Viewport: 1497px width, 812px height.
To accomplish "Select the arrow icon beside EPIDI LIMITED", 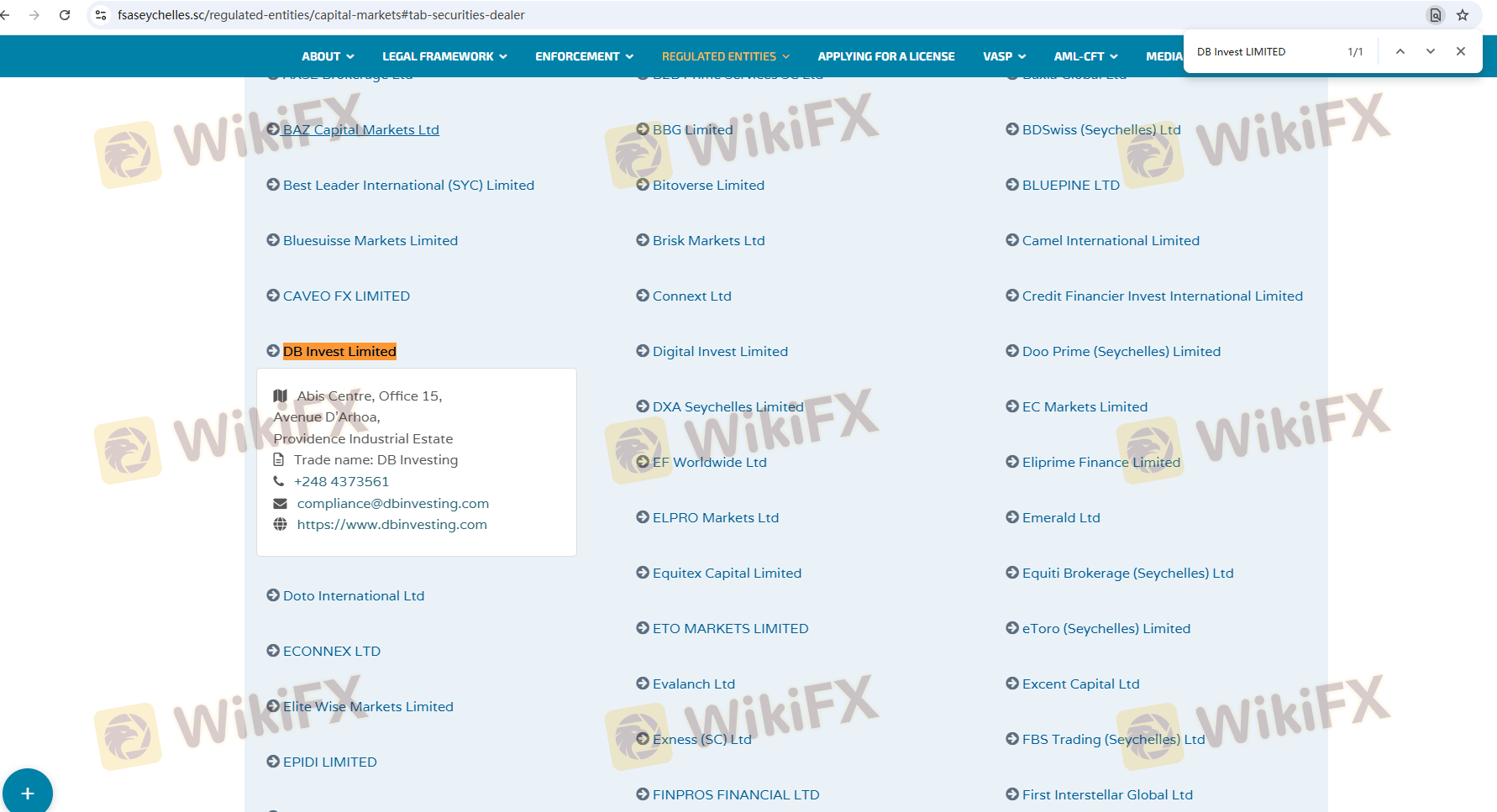I will pos(273,762).
